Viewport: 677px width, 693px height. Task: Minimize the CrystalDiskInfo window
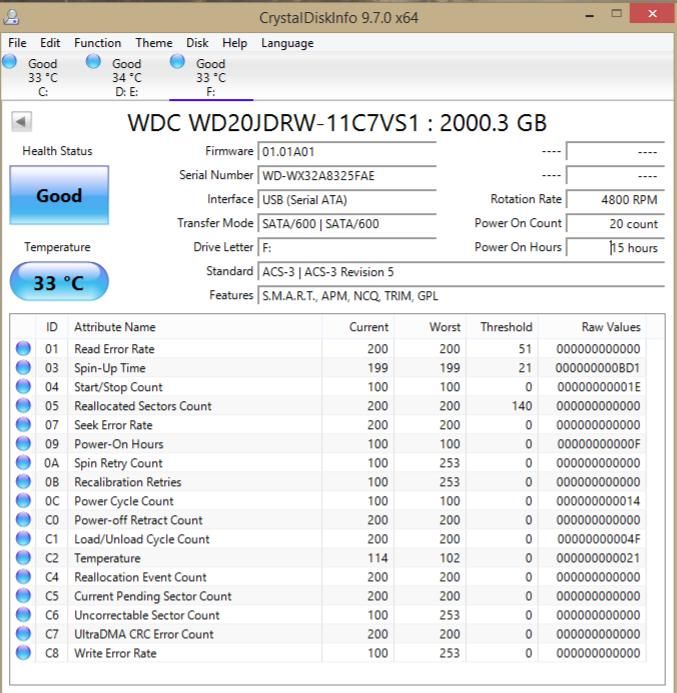point(590,16)
